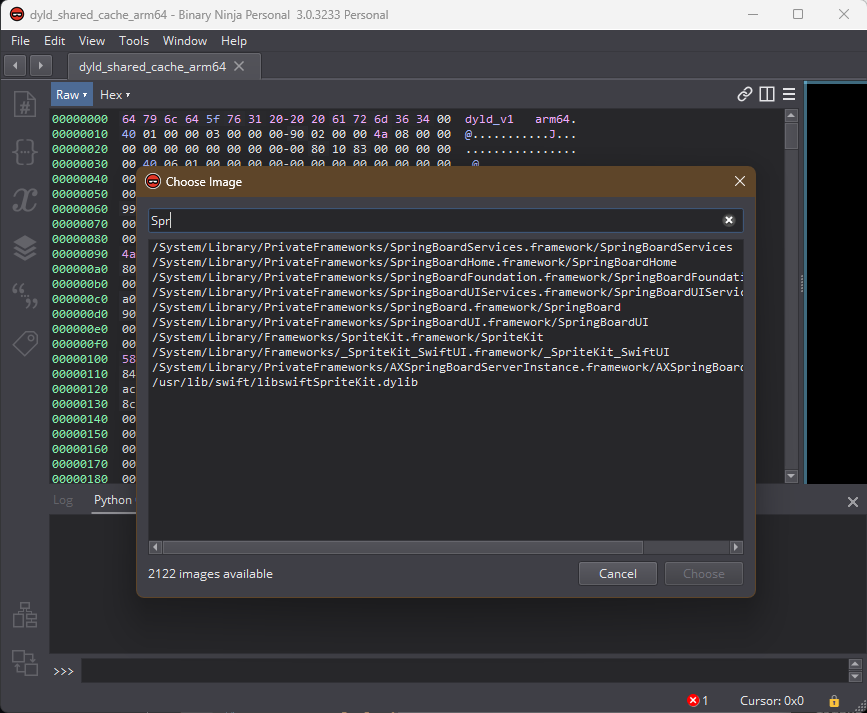This screenshot has width=867, height=713.
Task: Select SpringBoardHome framework entry
Action: pyautogui.click(x=445, y=262)
